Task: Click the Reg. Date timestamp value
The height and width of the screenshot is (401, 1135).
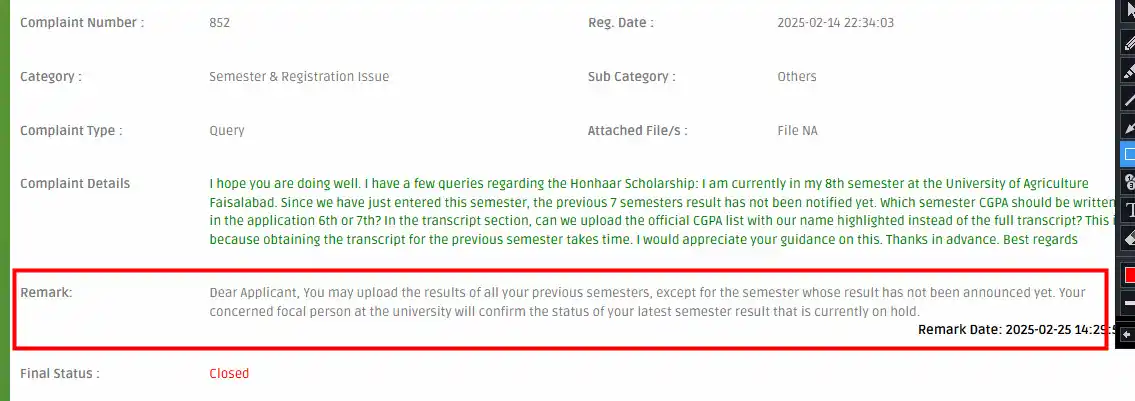Action: tap(835, 22)
